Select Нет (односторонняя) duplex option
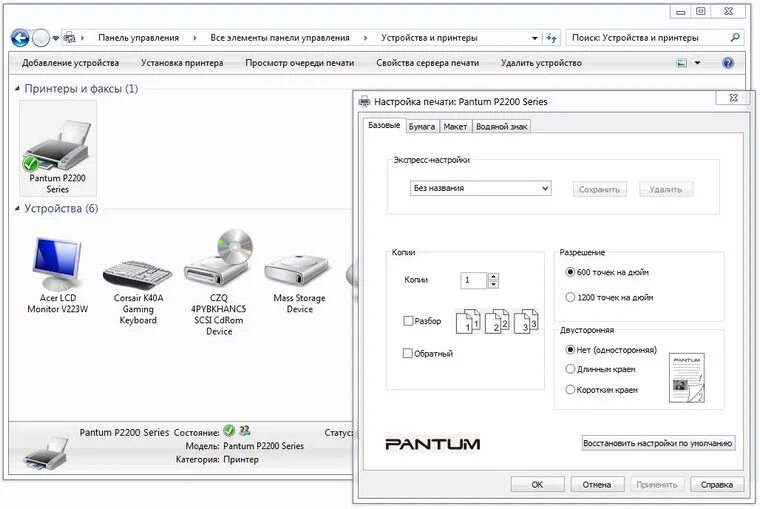 pyautogui.click(x=570, y=350)
